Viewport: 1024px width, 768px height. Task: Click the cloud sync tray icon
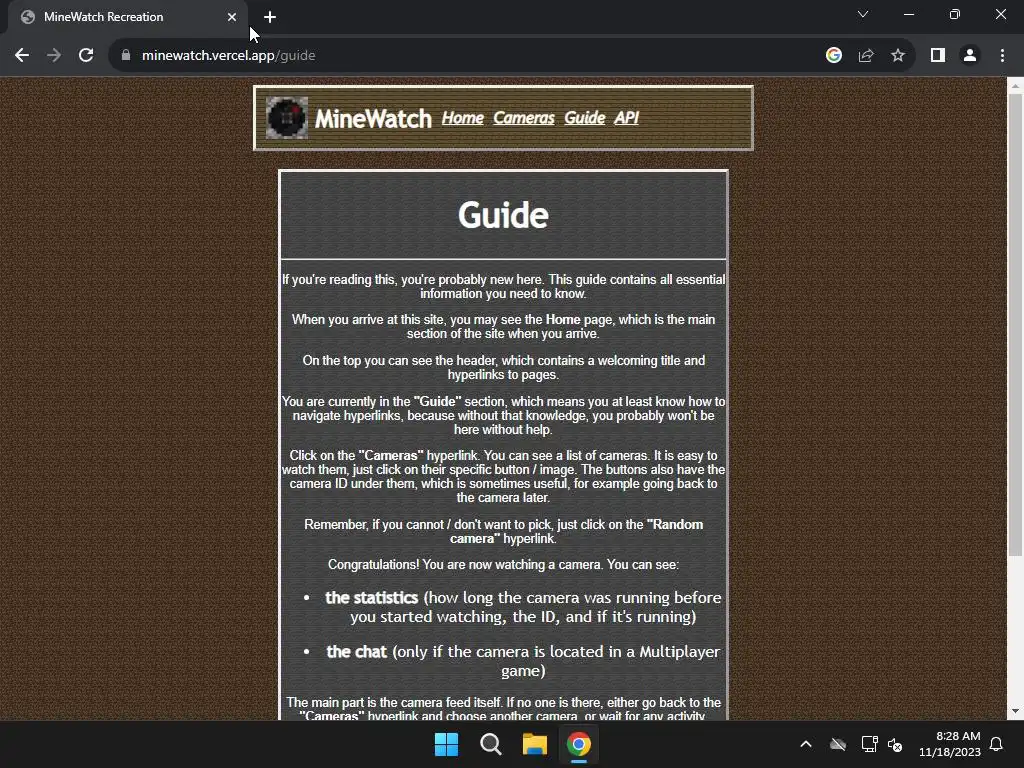(x=838, y=744)
